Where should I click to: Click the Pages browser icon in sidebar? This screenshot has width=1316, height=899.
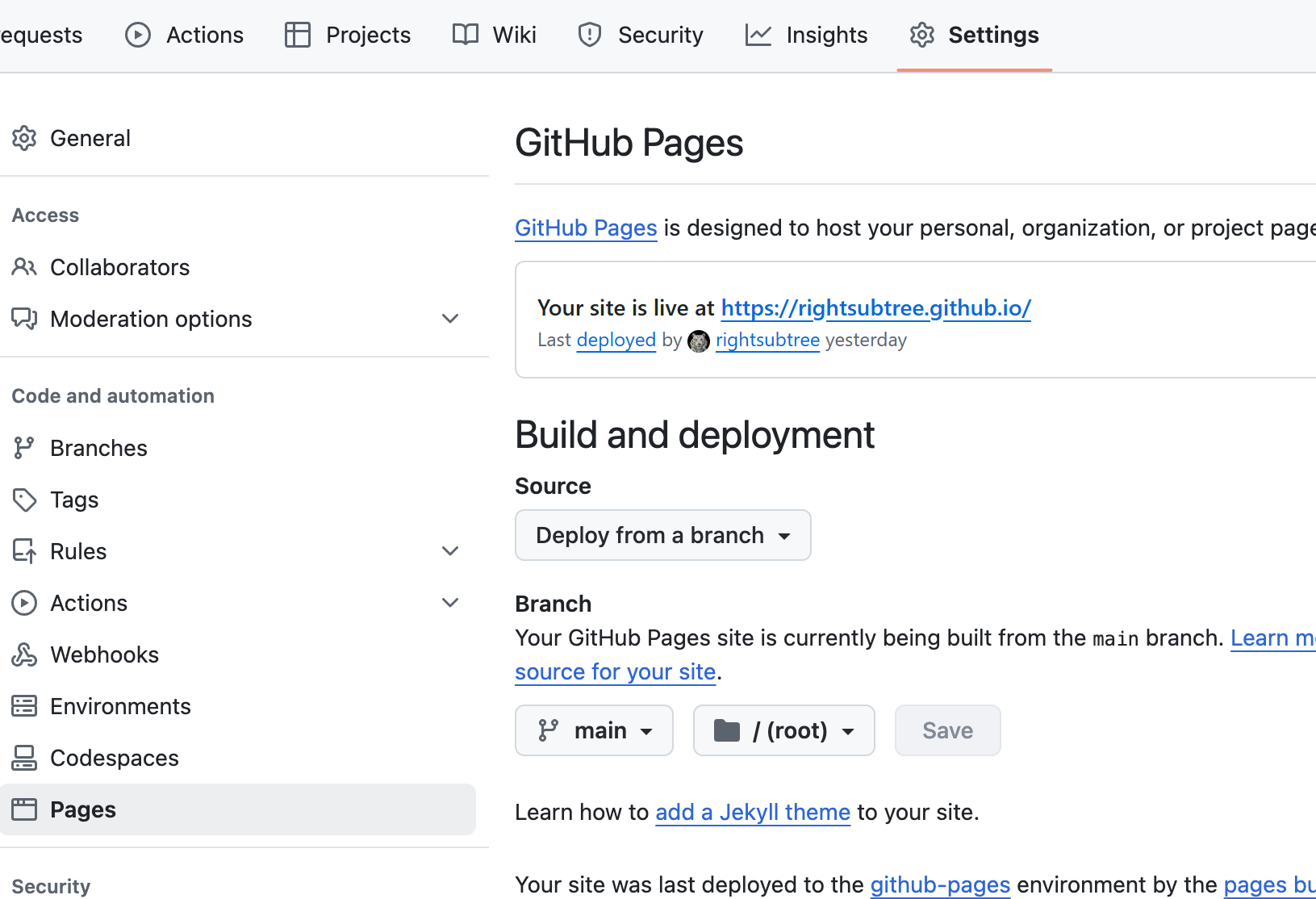24,809
